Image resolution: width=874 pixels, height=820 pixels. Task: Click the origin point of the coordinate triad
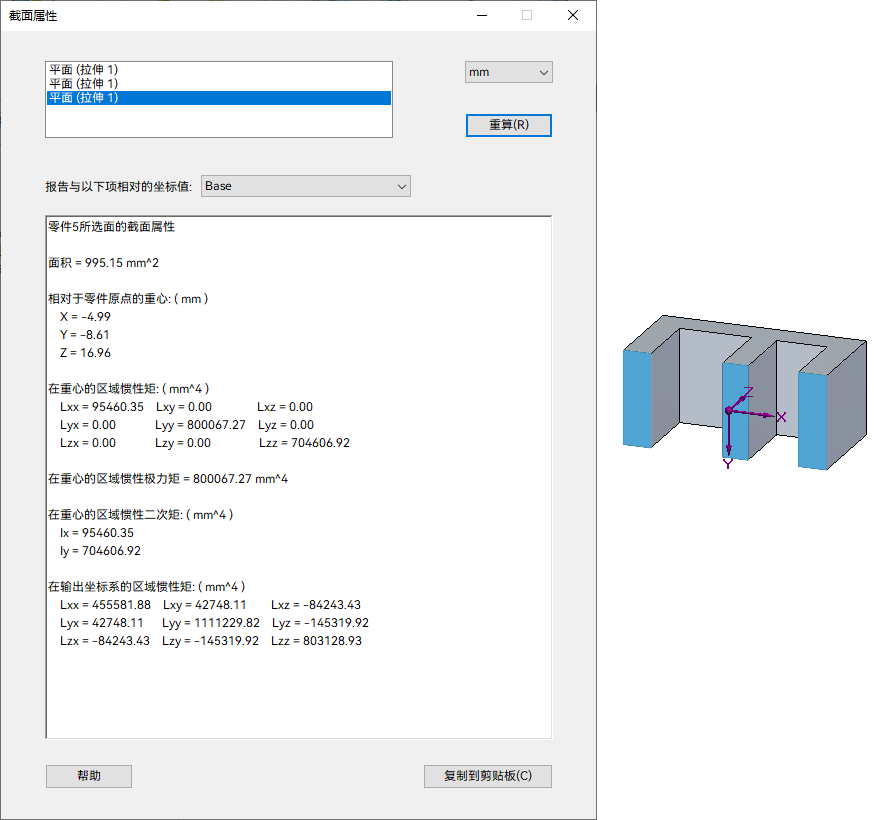[728, 411]
